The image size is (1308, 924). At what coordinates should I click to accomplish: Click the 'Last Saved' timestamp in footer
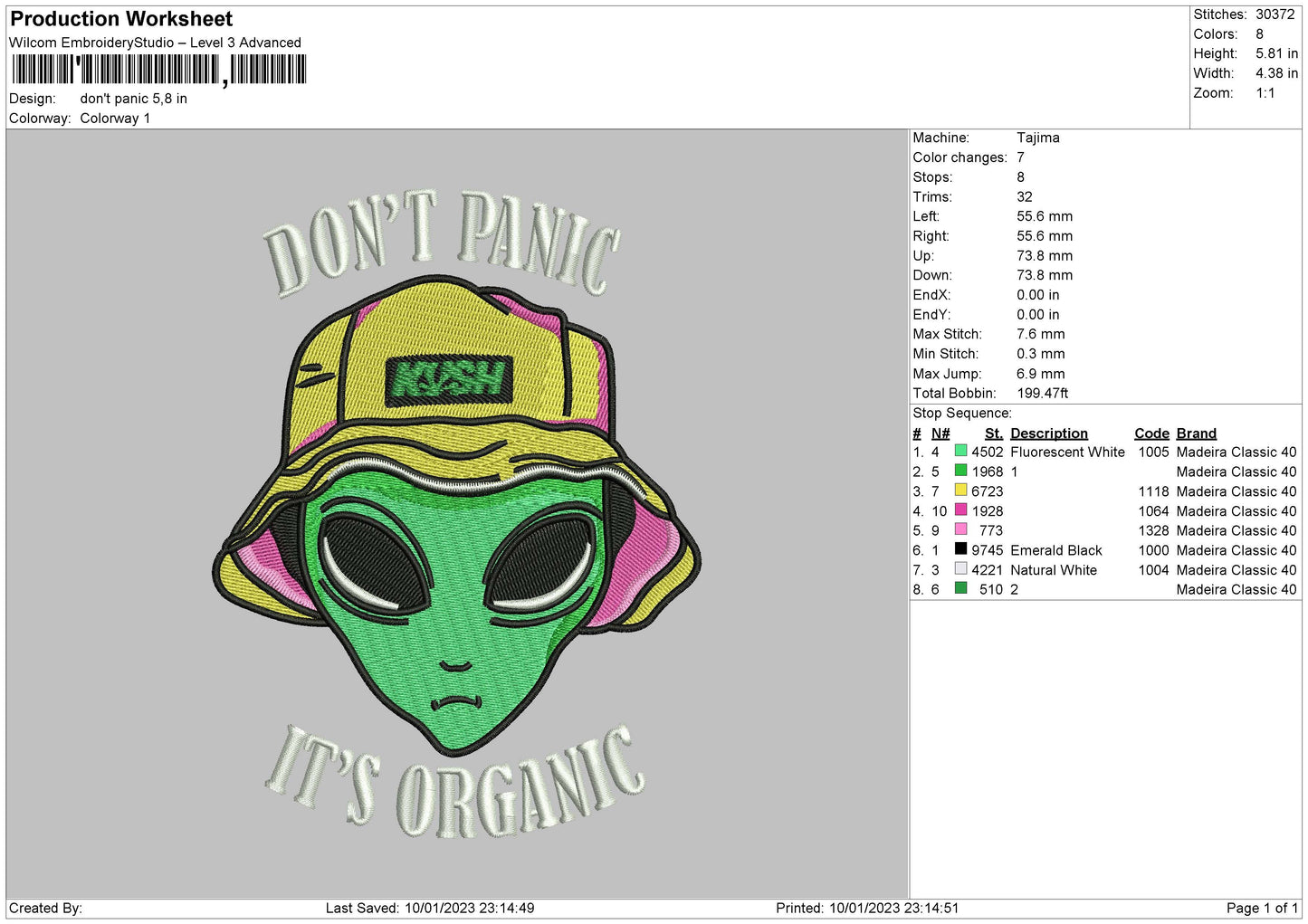pos(429,909)
